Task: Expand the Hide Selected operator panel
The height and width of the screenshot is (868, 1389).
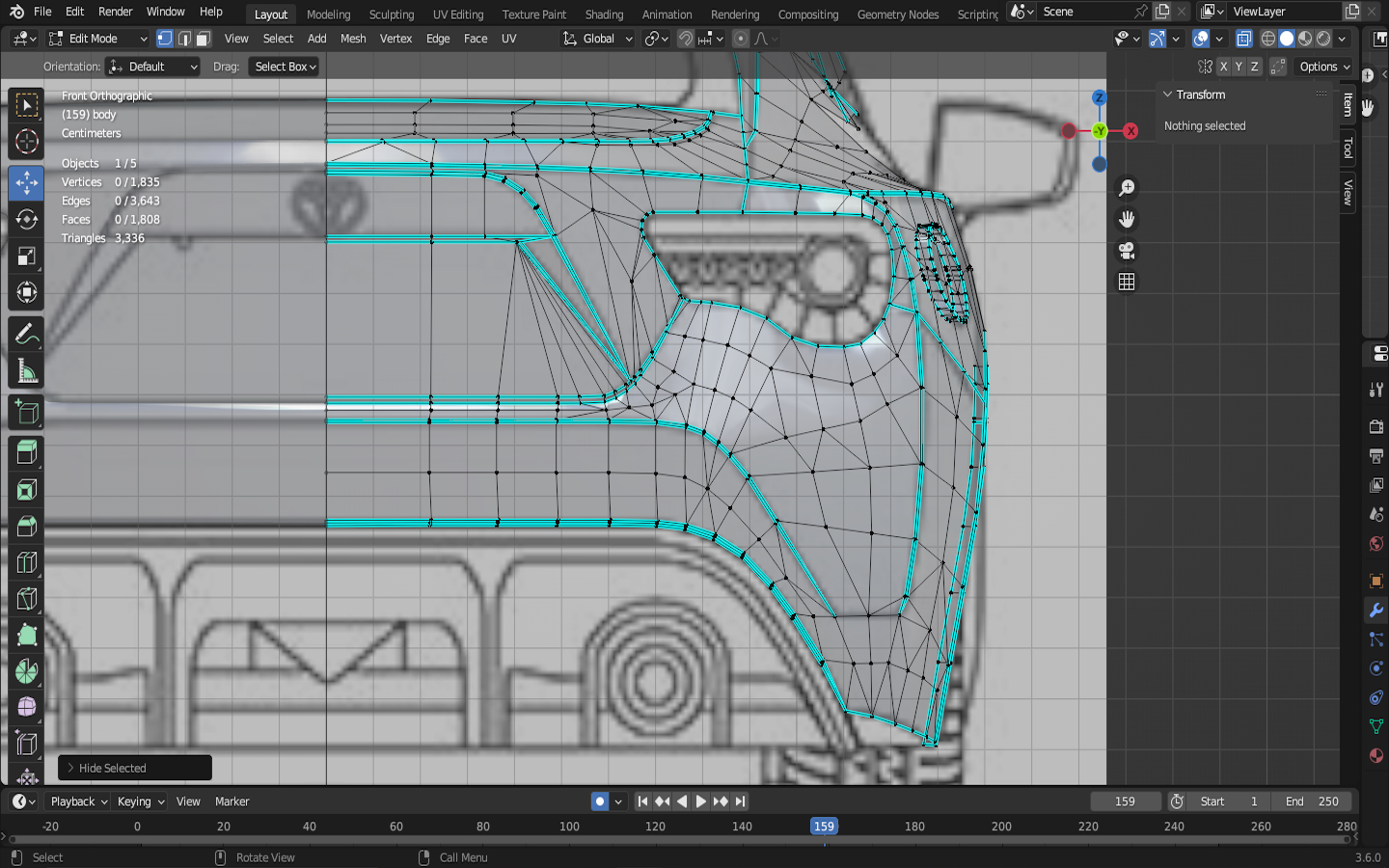Action: (x=135, y=768)
